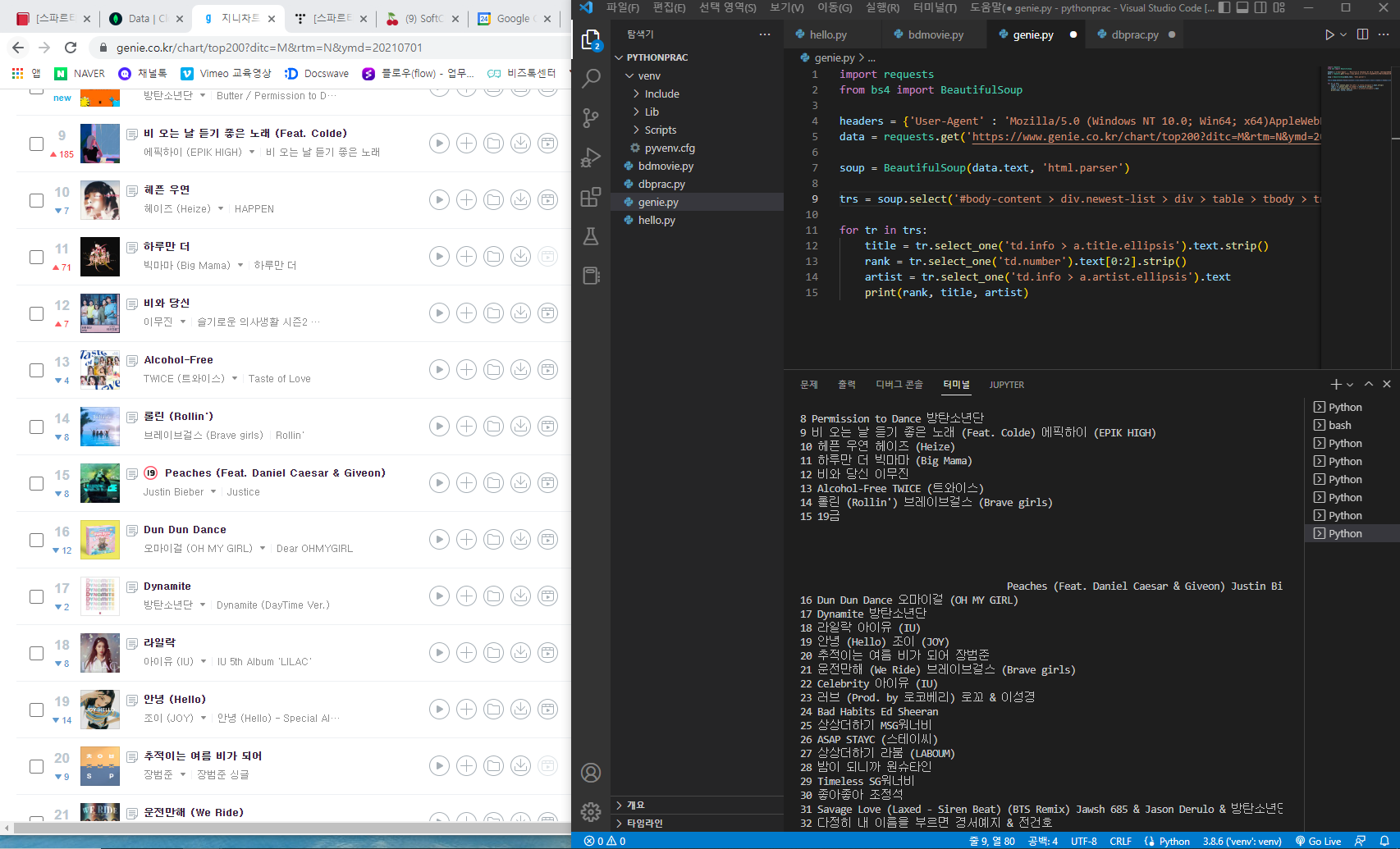The image size is (1400, 849).
Task: Switch to the 출력 output panel tab
Action: [x=846, y=385]
